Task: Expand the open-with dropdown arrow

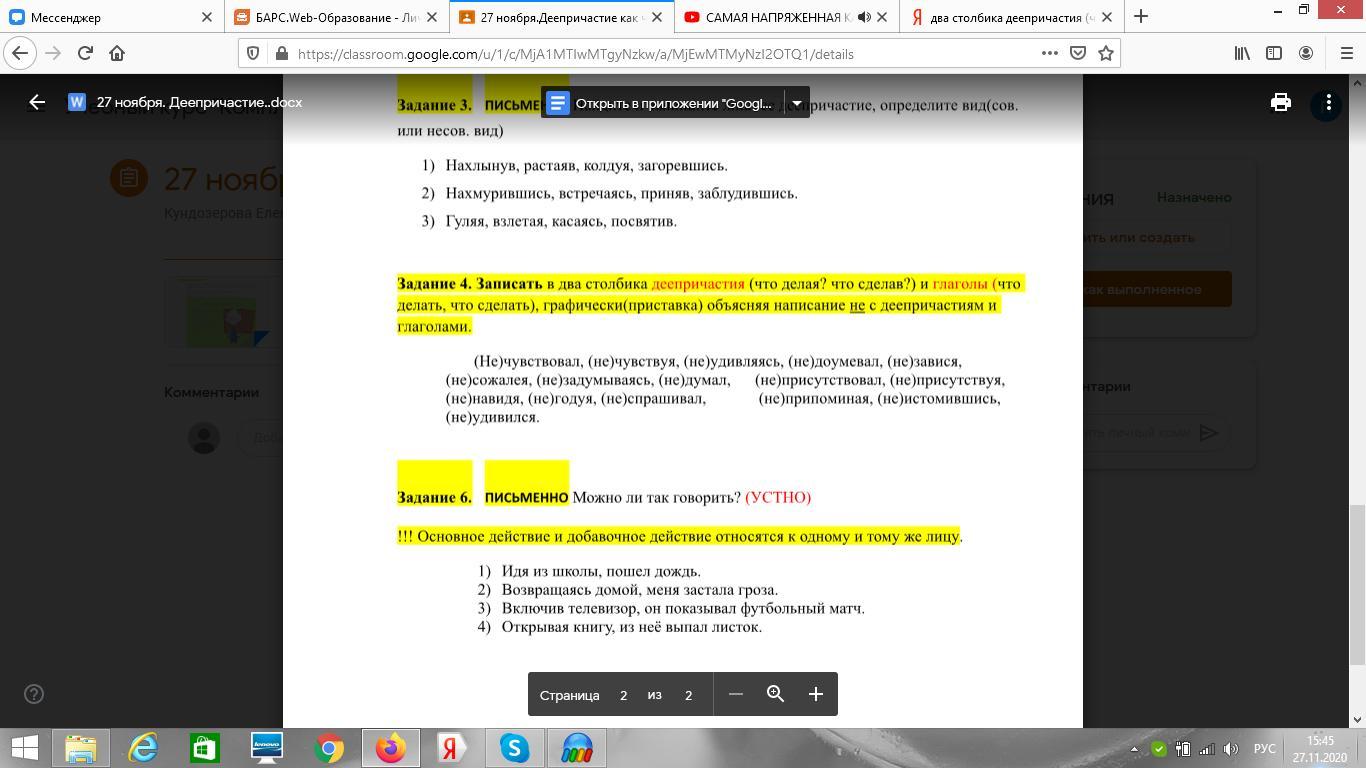Action: tap(797, 103)
